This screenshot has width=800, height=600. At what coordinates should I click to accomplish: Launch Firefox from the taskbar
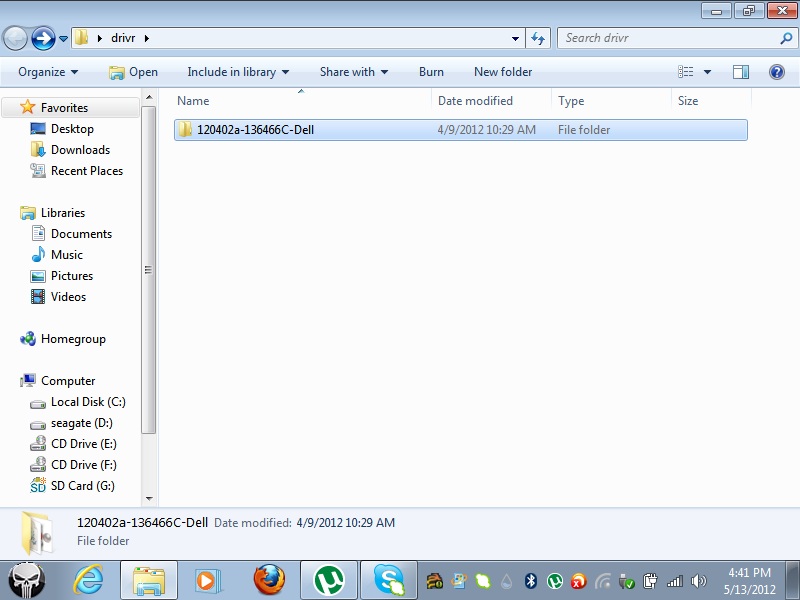coord(269,580)
